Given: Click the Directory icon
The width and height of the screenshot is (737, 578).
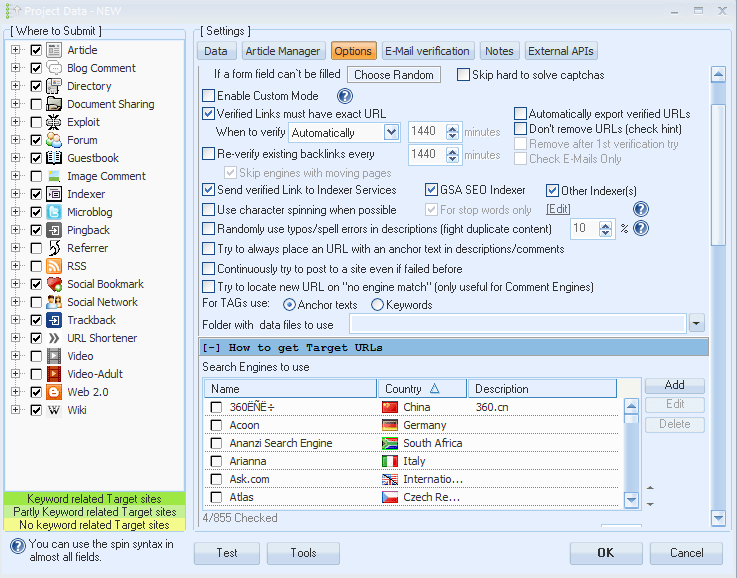Looking at the screenshot, I should (x=54, y=86).
